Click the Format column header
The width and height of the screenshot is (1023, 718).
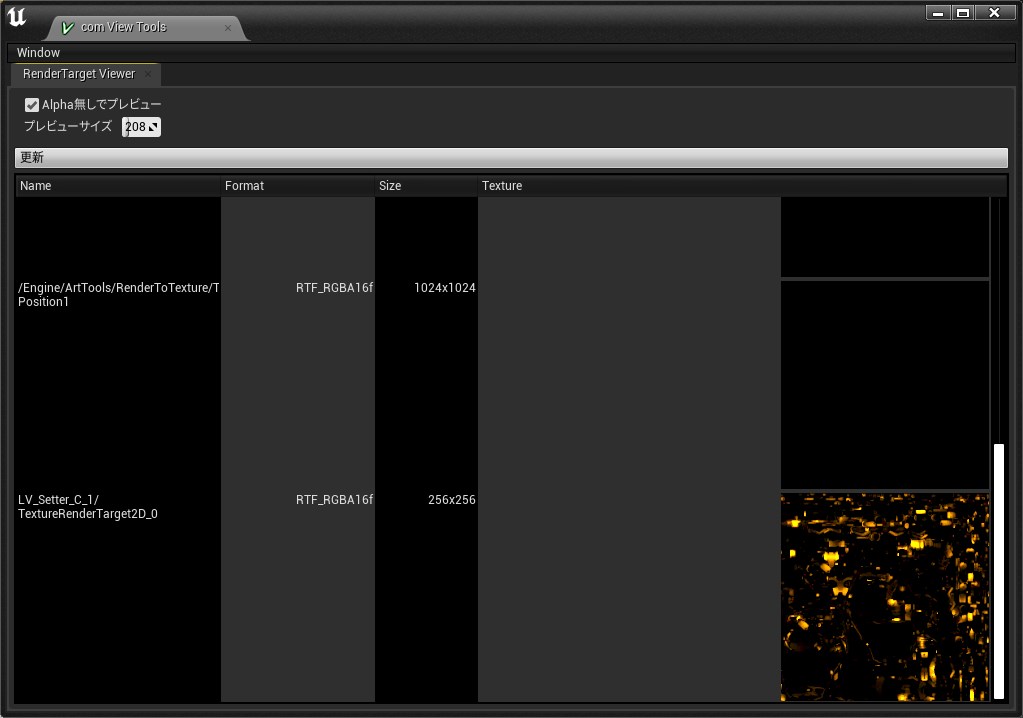click(x=297, y=186)
